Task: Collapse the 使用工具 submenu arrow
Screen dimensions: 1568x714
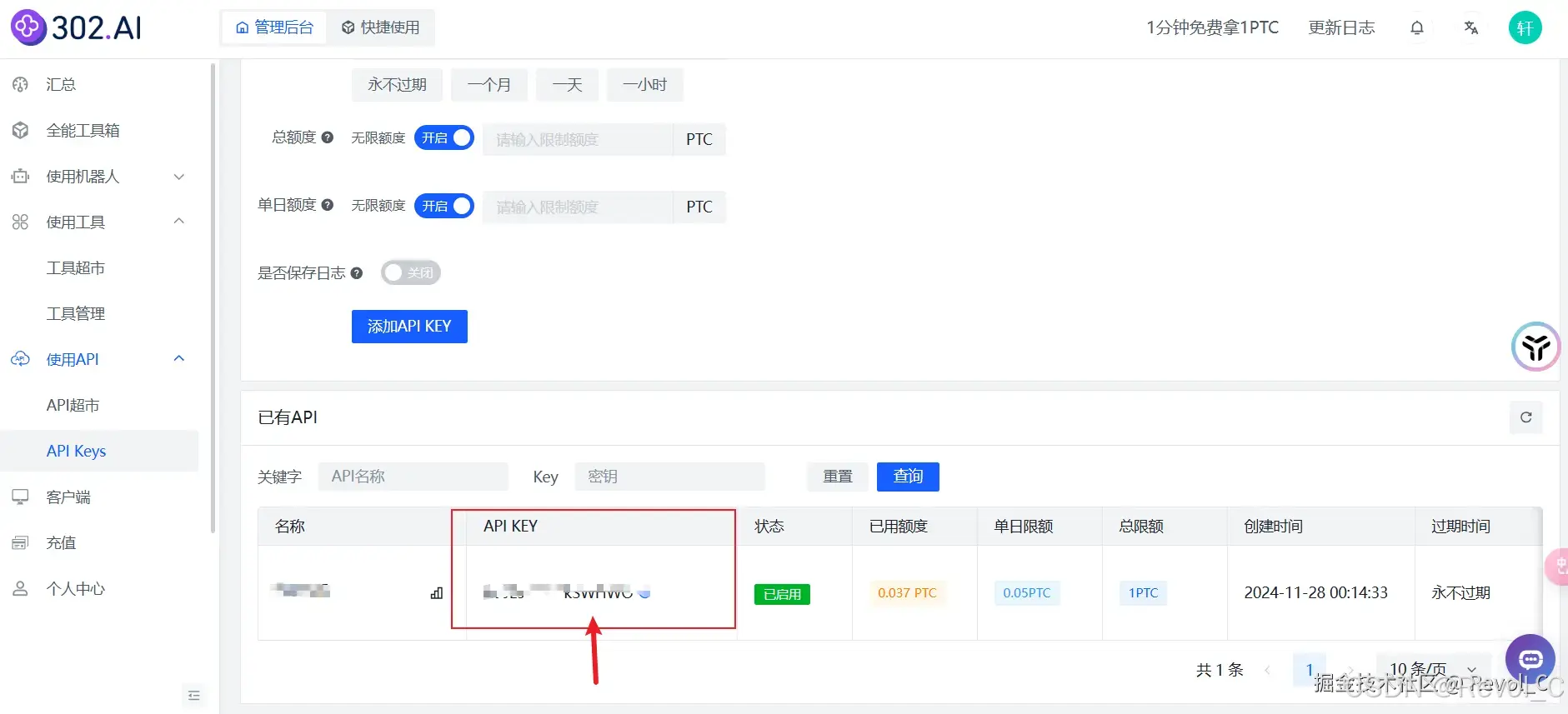Action: [x=179, y=221]
